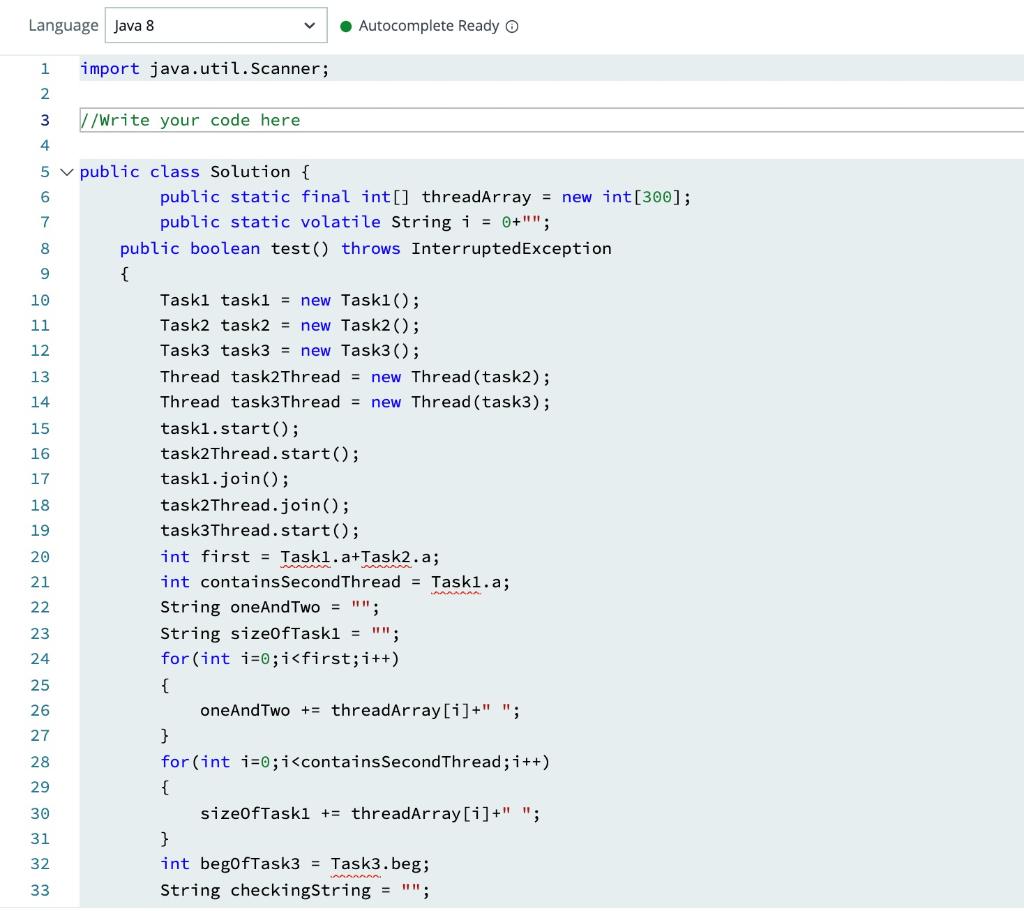Click 'for(int i=0;i<first;i++)' loop
Image resolution: width=1024 pixels, height=911 pixels.
(280, 659)
